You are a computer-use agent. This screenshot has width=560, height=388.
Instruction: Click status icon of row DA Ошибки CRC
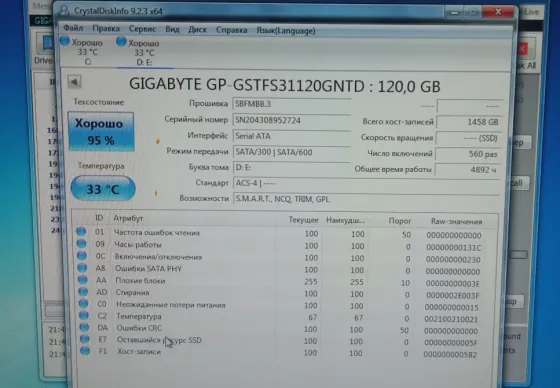coord(84,327)
